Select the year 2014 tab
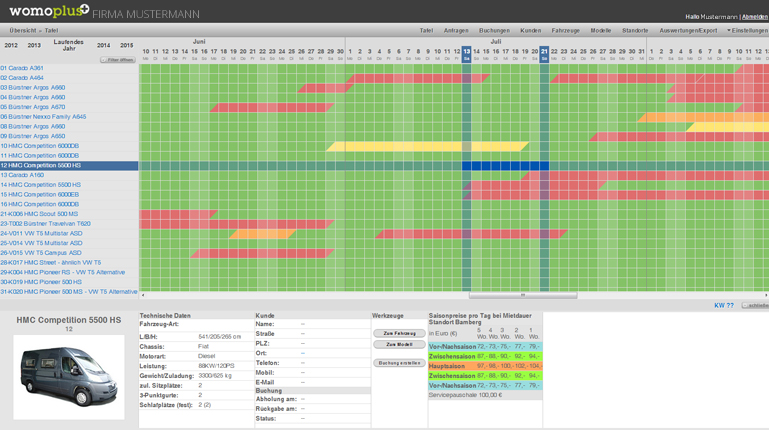769x430 pixels. 103,45
